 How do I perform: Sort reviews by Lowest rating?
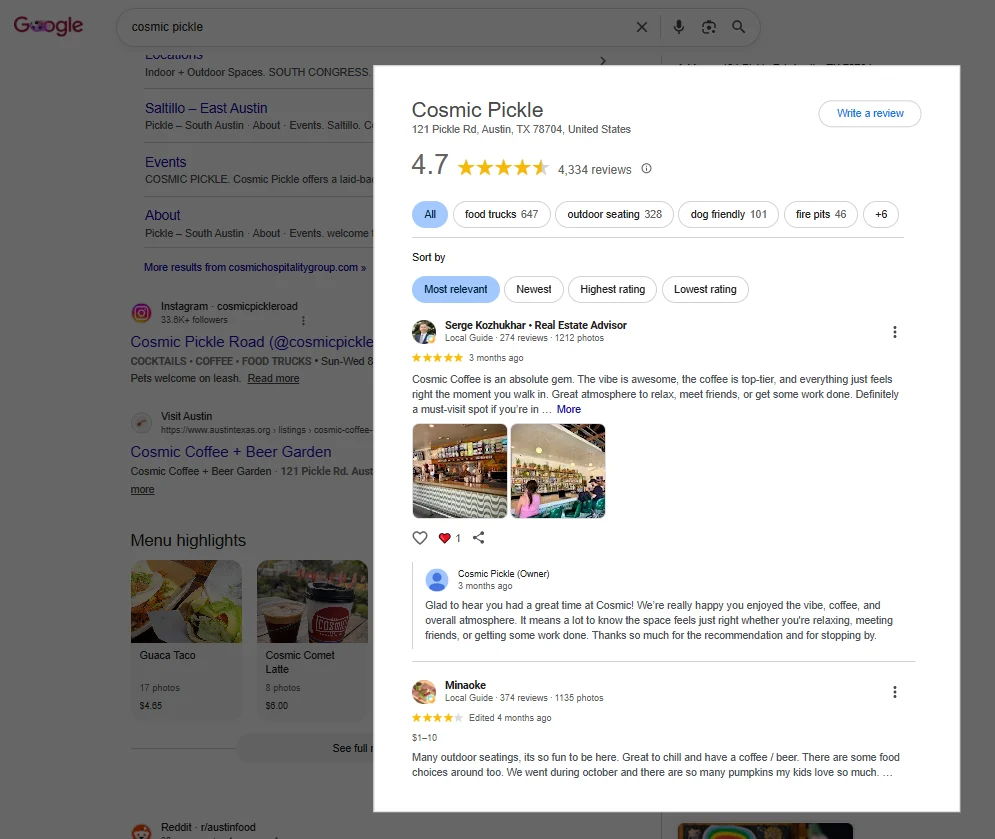pos(705,289)
